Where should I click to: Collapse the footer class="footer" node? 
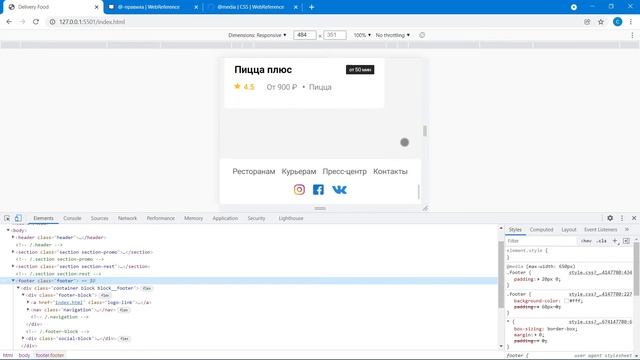(x=13, y=281)
